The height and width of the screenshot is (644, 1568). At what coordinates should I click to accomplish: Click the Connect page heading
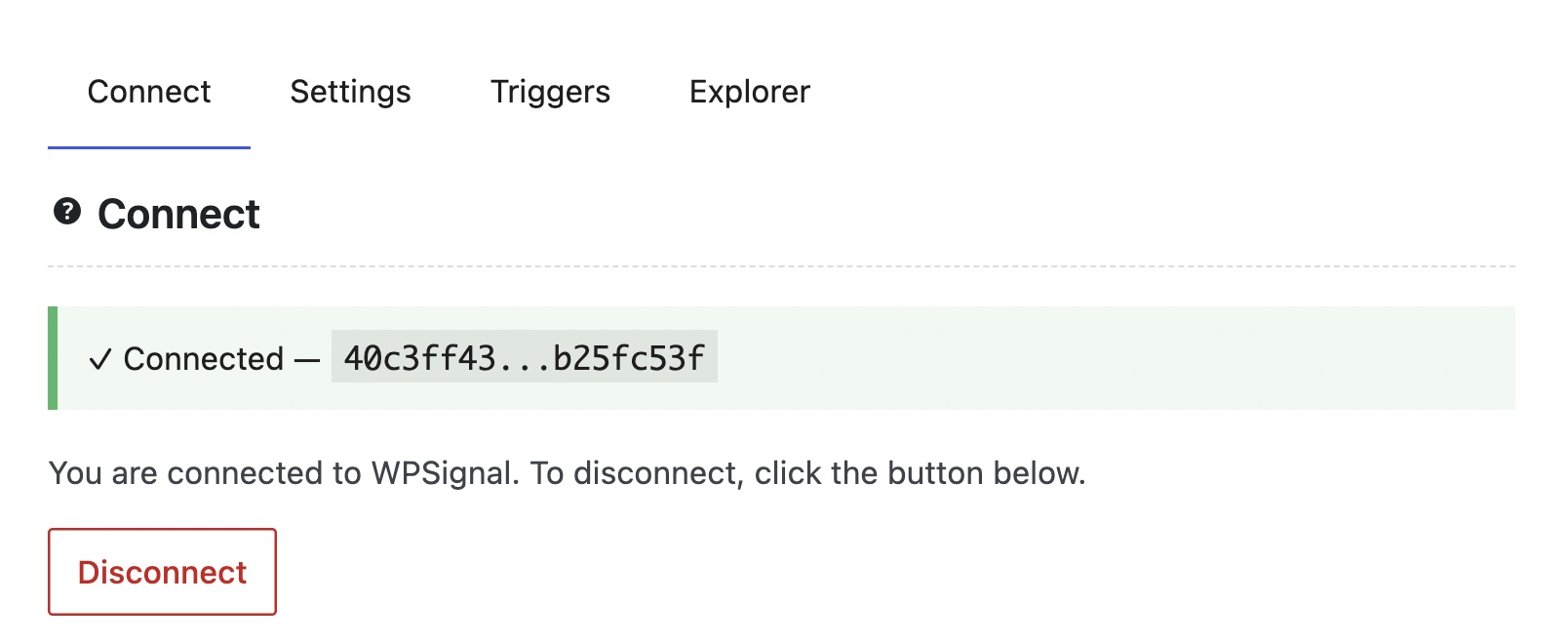tap(178, 214)
